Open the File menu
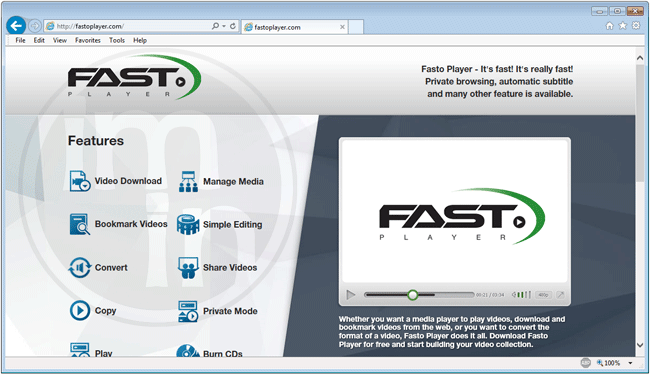Viewport: 650px width, 375px height. [20, 40]
